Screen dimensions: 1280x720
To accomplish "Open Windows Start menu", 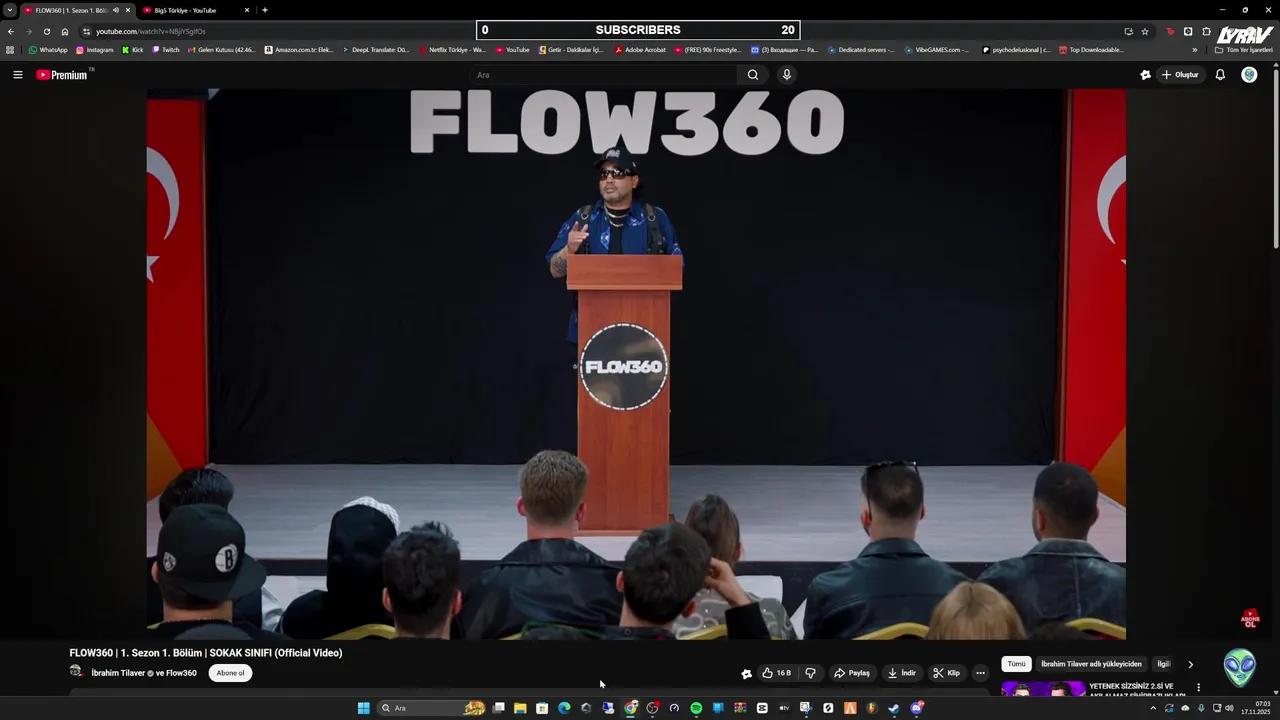I will (x=364, y=708).
